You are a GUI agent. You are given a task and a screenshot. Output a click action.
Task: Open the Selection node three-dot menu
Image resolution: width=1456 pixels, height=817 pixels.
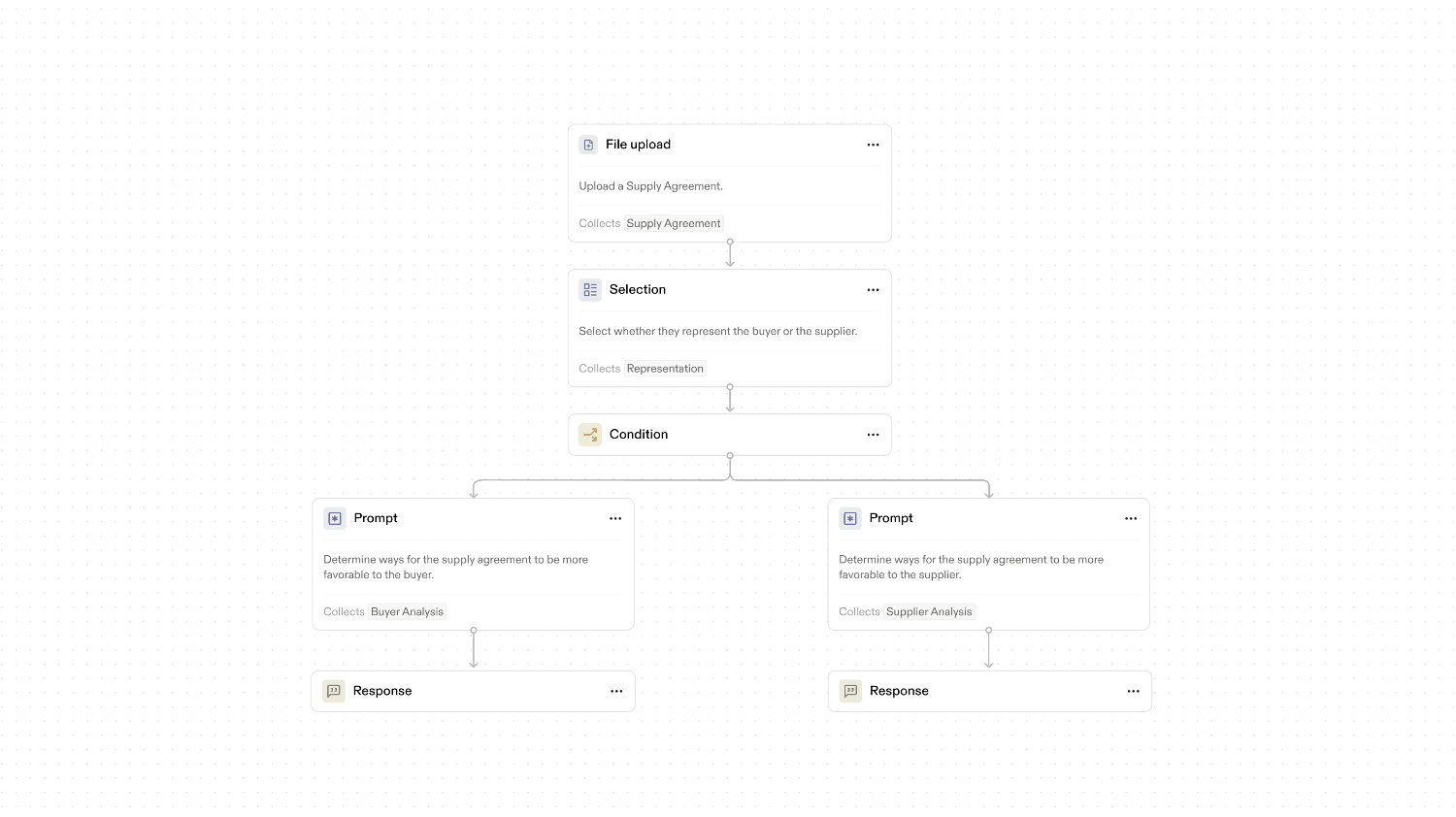coord(873,290)
